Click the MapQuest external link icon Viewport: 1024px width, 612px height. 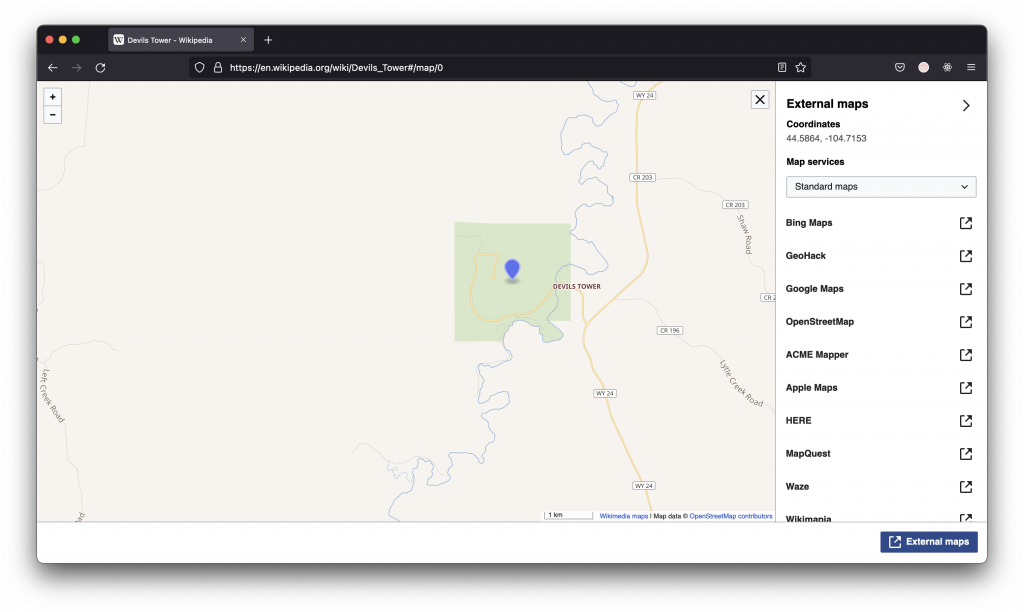[965, 454]
